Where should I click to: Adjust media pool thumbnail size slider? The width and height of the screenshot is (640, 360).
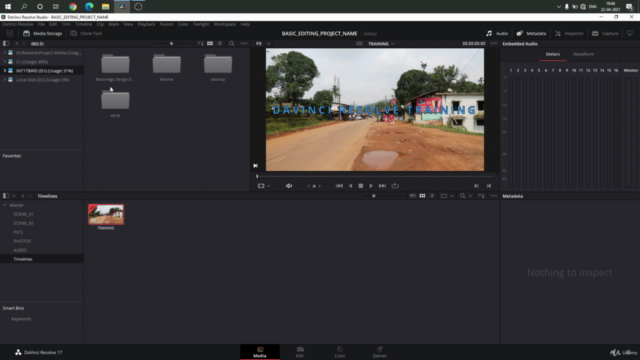[374, 196]
